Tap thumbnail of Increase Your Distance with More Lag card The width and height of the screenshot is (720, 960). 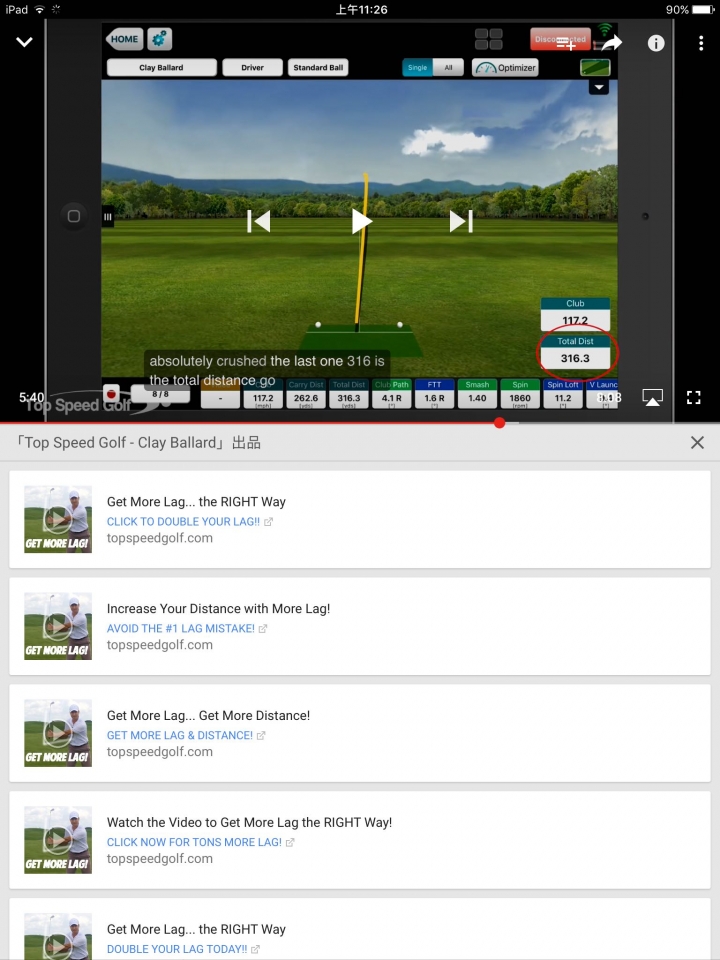[58, 626]
